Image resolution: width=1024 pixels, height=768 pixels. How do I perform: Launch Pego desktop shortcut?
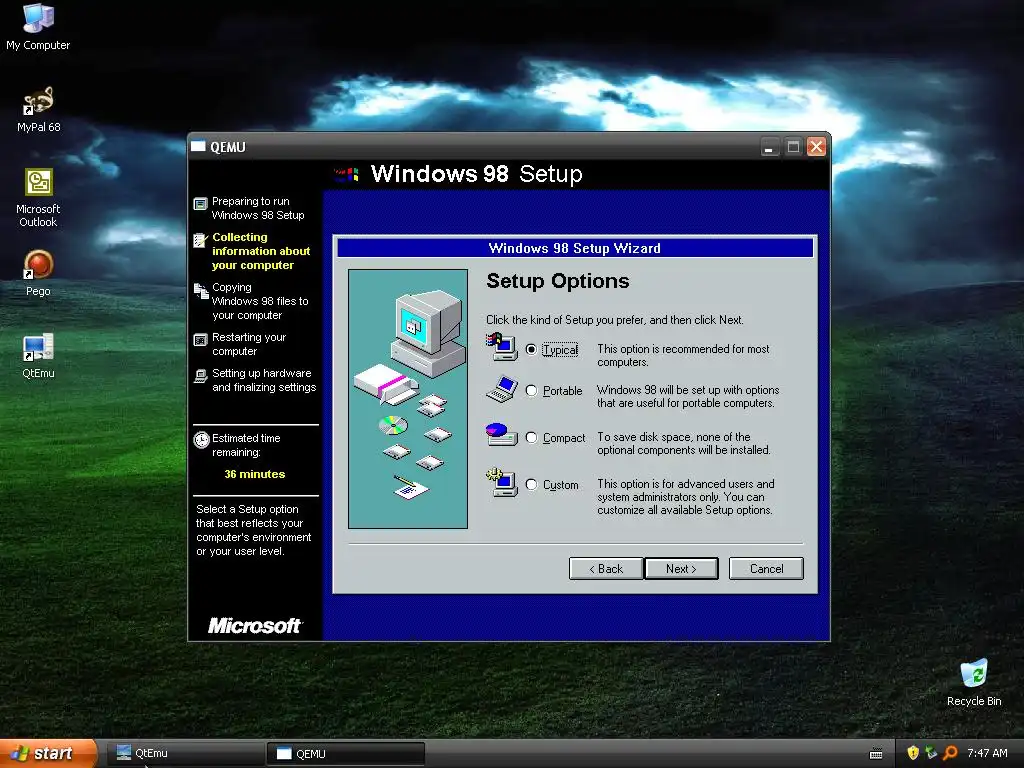(x=38, y=273)
